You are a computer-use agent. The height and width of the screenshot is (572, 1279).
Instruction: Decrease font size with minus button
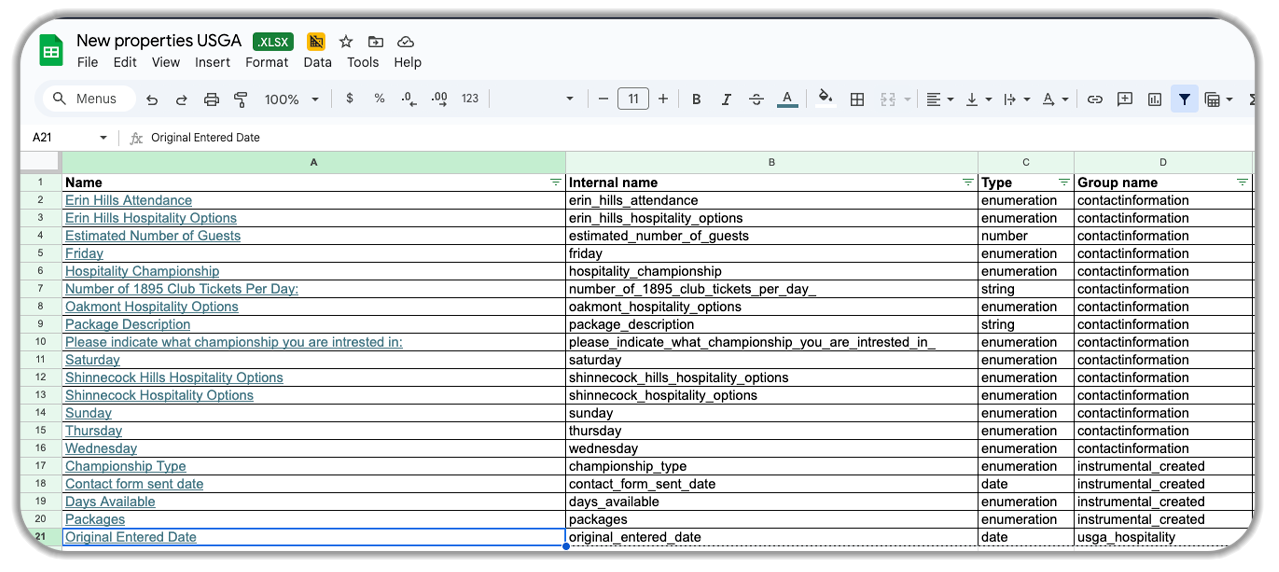tap(603, 99)
